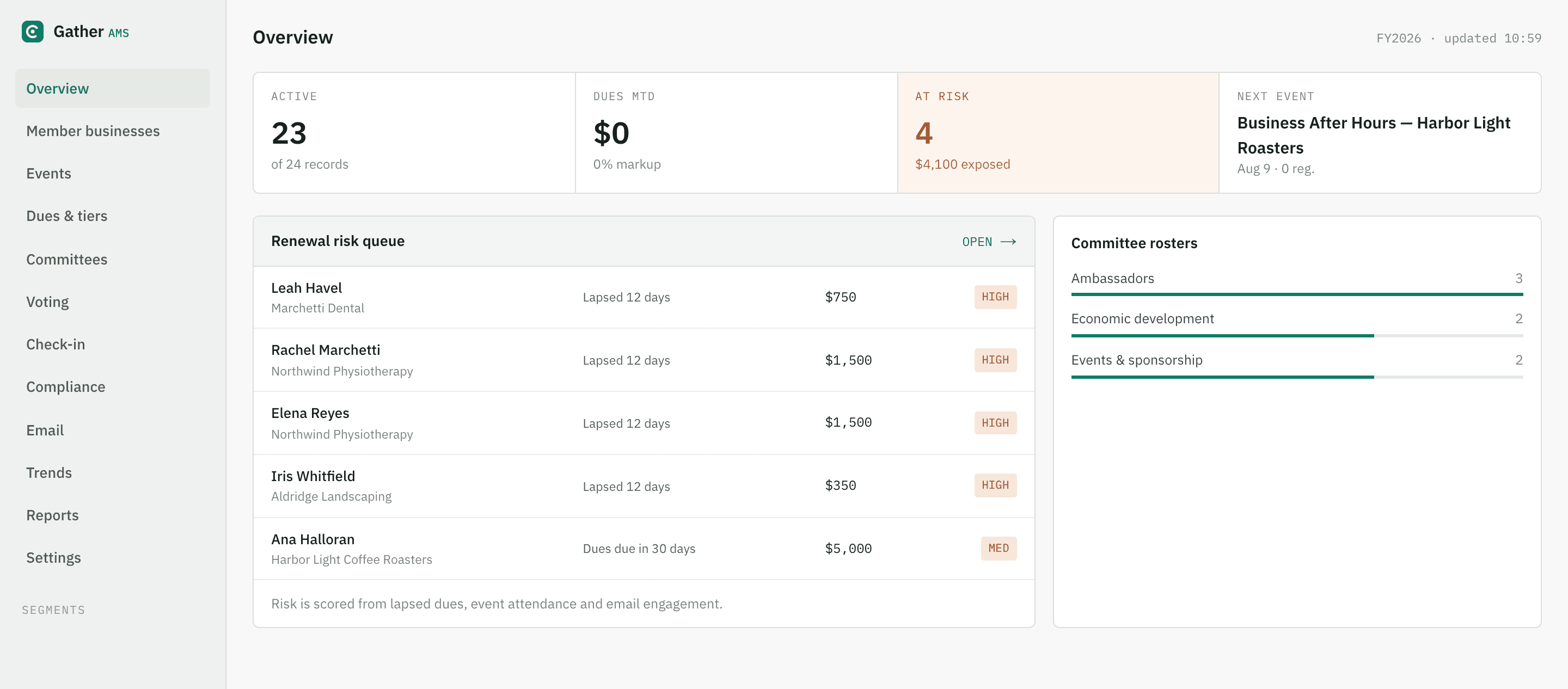This screenshot has width=1568, height=689.
Task: Click the Economic development progress bar
Action: (1296, 335)
